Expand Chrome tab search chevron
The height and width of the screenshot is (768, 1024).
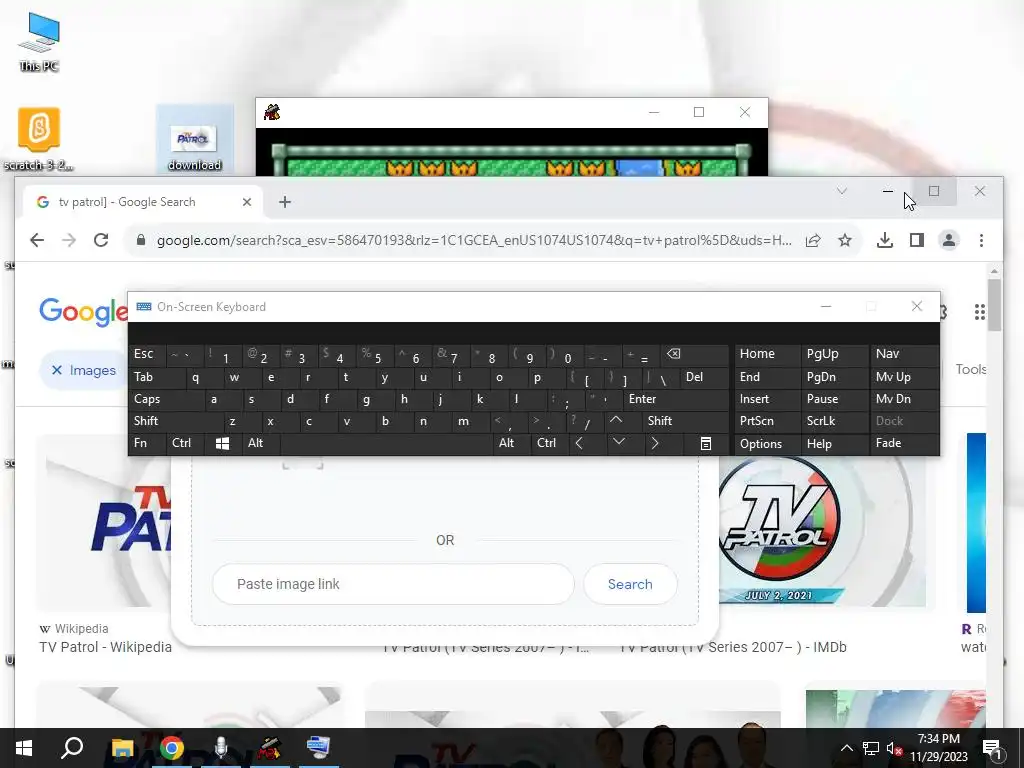pos(842,191)
